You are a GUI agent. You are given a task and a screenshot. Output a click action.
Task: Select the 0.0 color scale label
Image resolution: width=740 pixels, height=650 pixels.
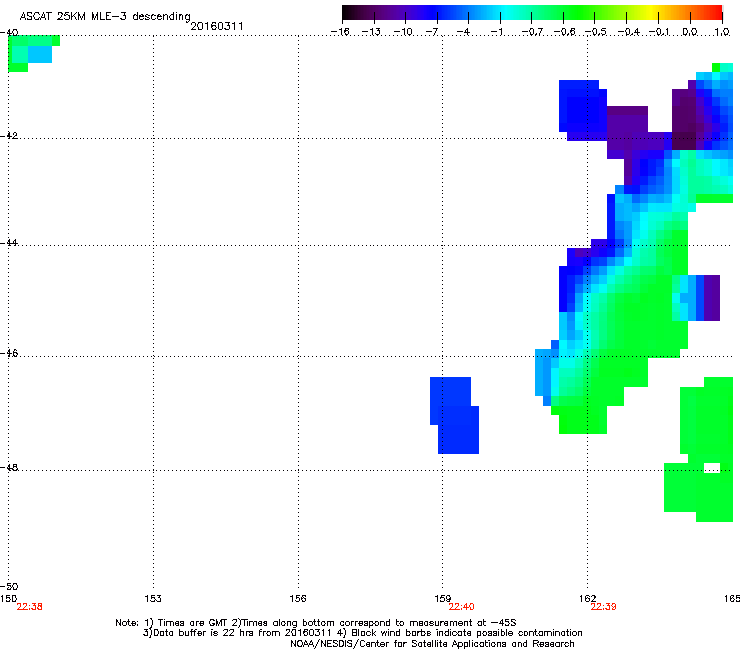690,32
